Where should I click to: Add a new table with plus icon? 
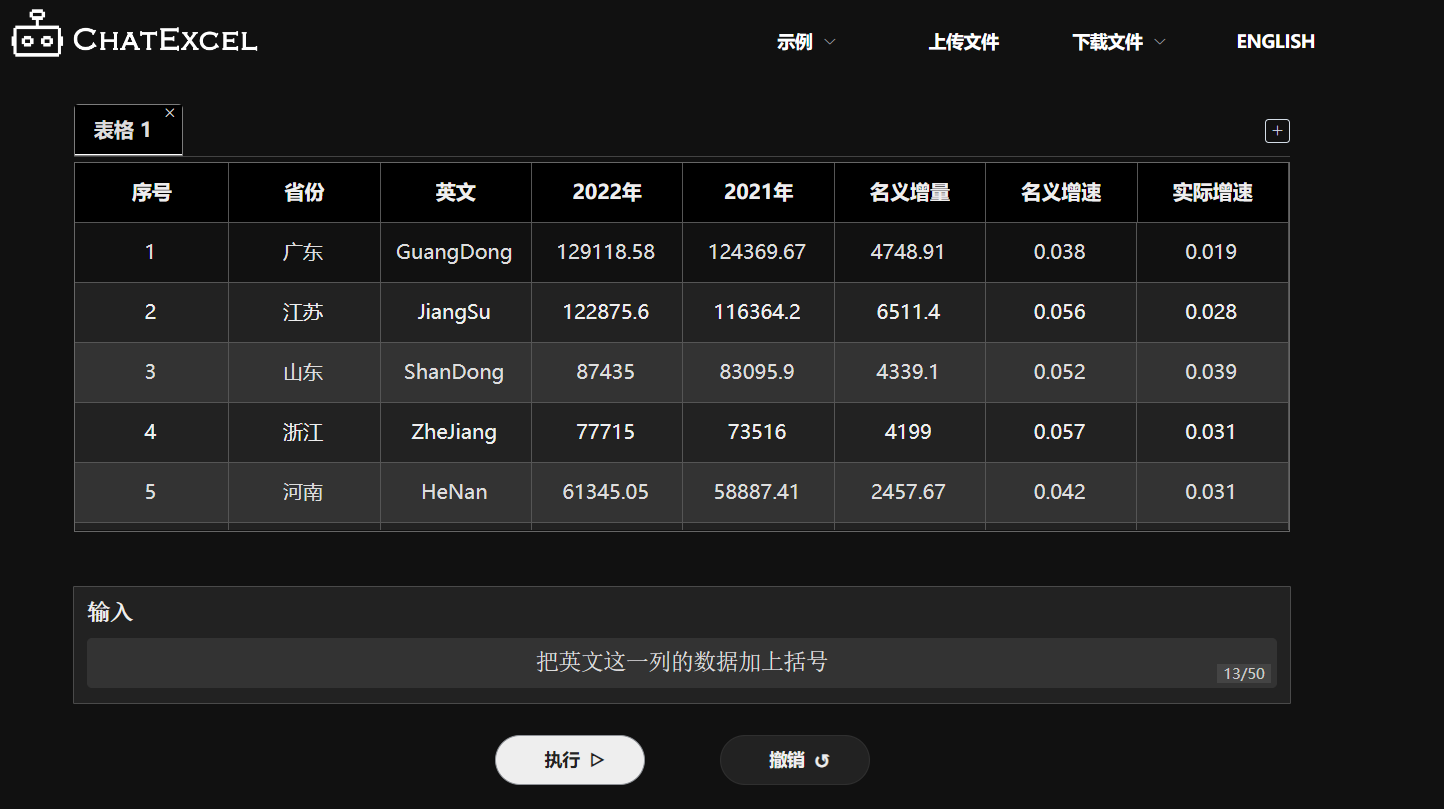1277,131
